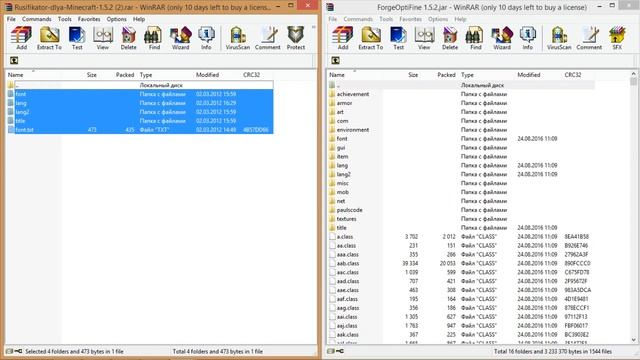Click Add icon in ForgeOptiFine window
The height and width of the screenshot is (360, 640).
343,38
